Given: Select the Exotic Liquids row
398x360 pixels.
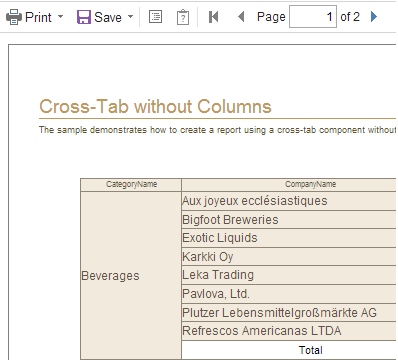Looking at the screenshot, I should point(289,238).
